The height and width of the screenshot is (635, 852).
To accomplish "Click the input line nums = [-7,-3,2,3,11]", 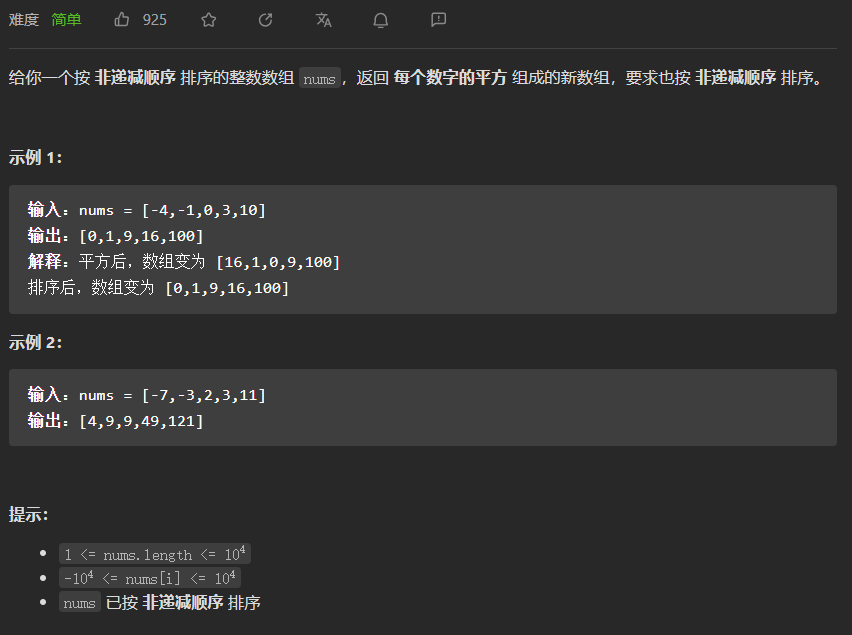I will pos(147,395).
